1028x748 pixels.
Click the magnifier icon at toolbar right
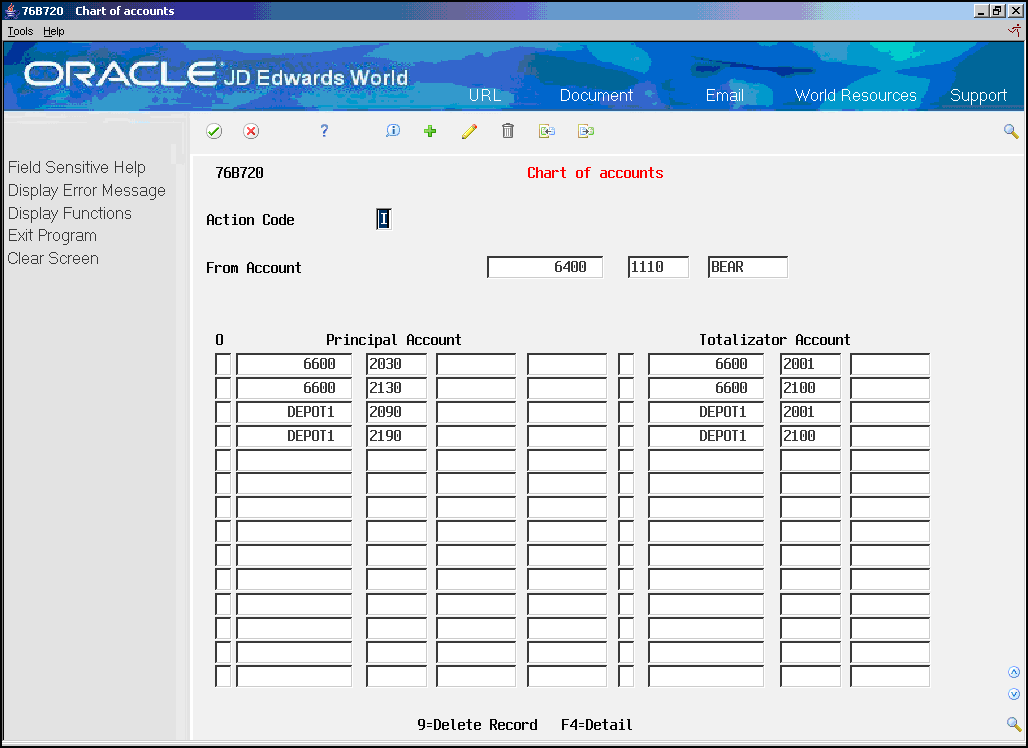(1011, 131)
